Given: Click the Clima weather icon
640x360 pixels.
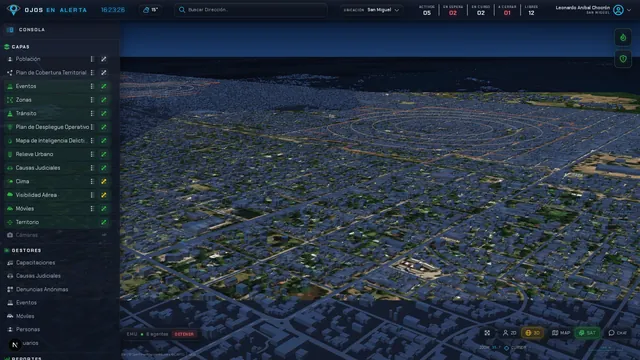Looking at the screenshot, I should click(x=10, y=182).
